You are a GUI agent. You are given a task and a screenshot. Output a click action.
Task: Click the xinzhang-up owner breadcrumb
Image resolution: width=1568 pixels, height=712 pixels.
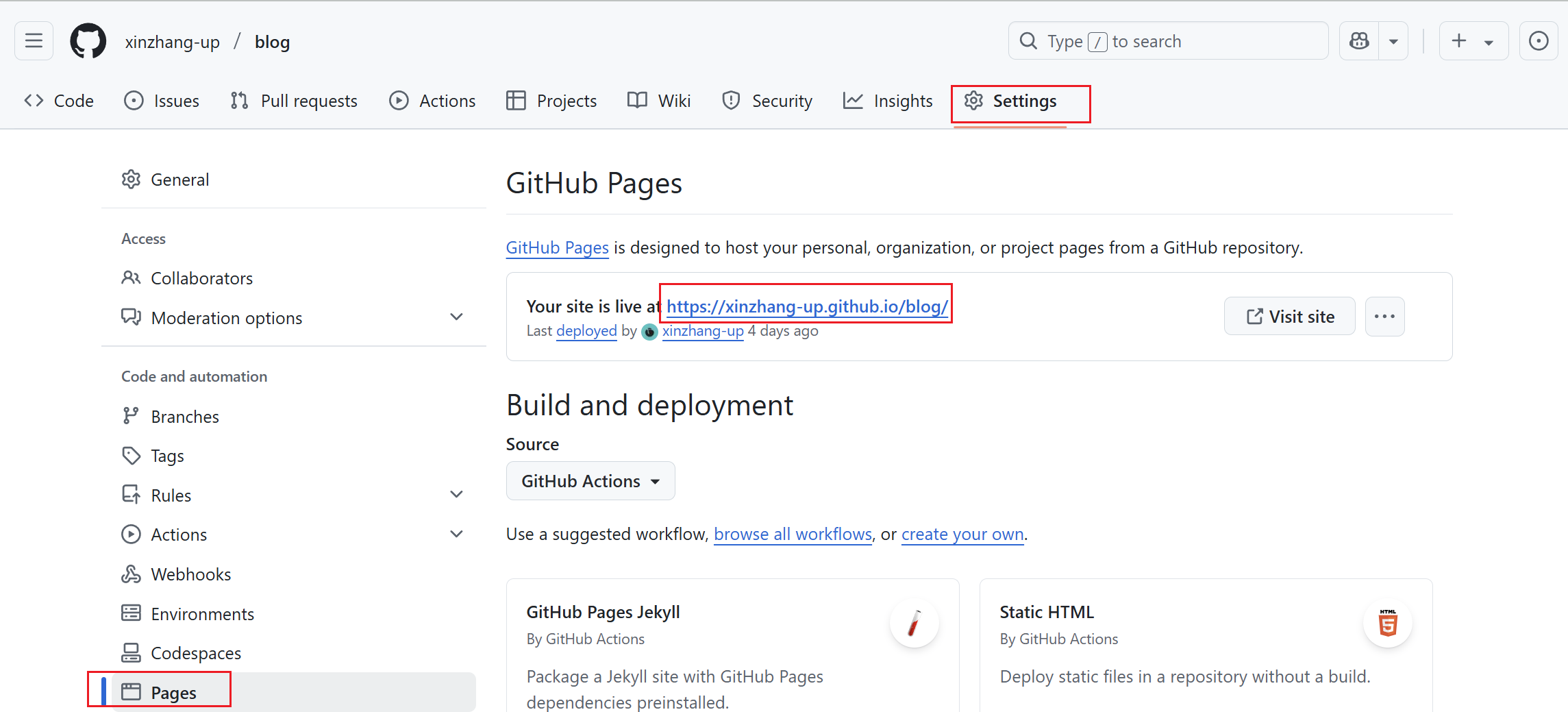click(x=173, y=42)
